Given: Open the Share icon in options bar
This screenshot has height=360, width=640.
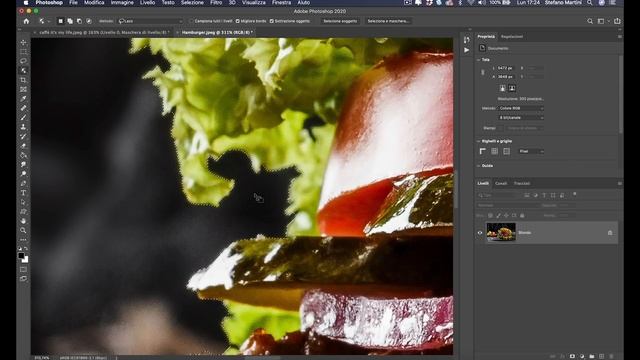Looking at the screenshot, I should (x=617, y=21).
